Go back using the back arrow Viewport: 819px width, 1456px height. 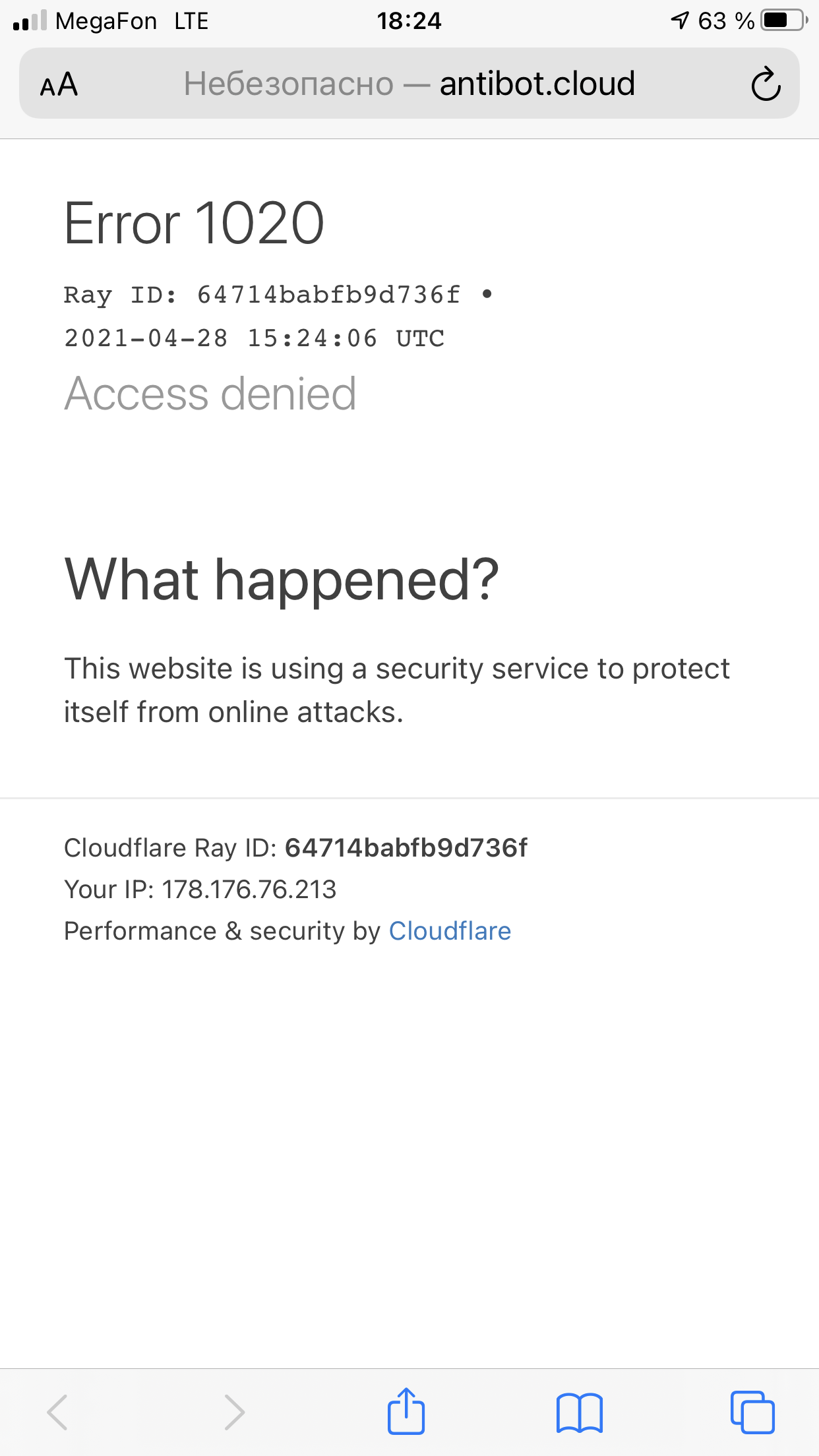pyautogui.click(x=57, y=1412)
